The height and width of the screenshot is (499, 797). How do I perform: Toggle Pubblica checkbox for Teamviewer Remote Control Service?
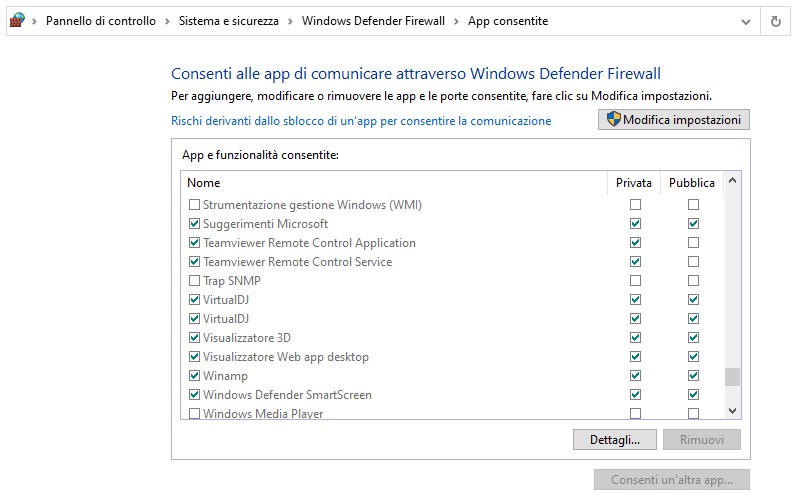[693, 262]
